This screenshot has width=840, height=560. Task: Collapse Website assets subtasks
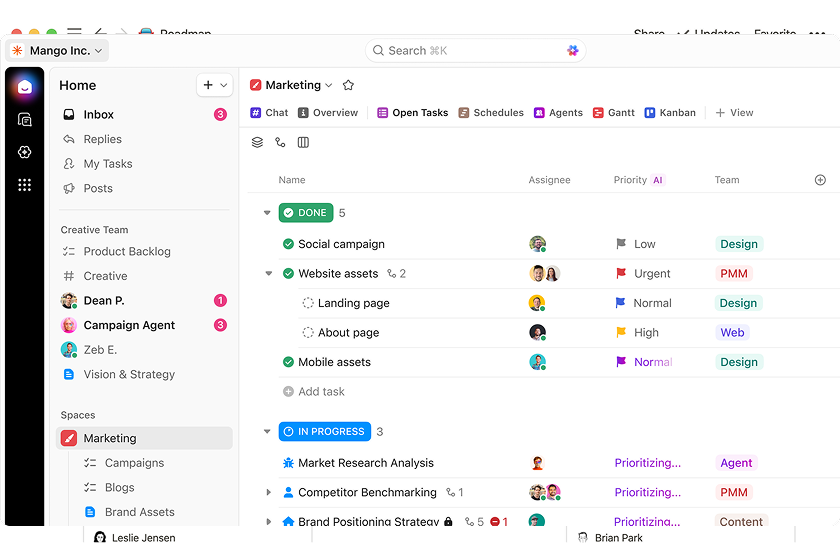point(269,273)
